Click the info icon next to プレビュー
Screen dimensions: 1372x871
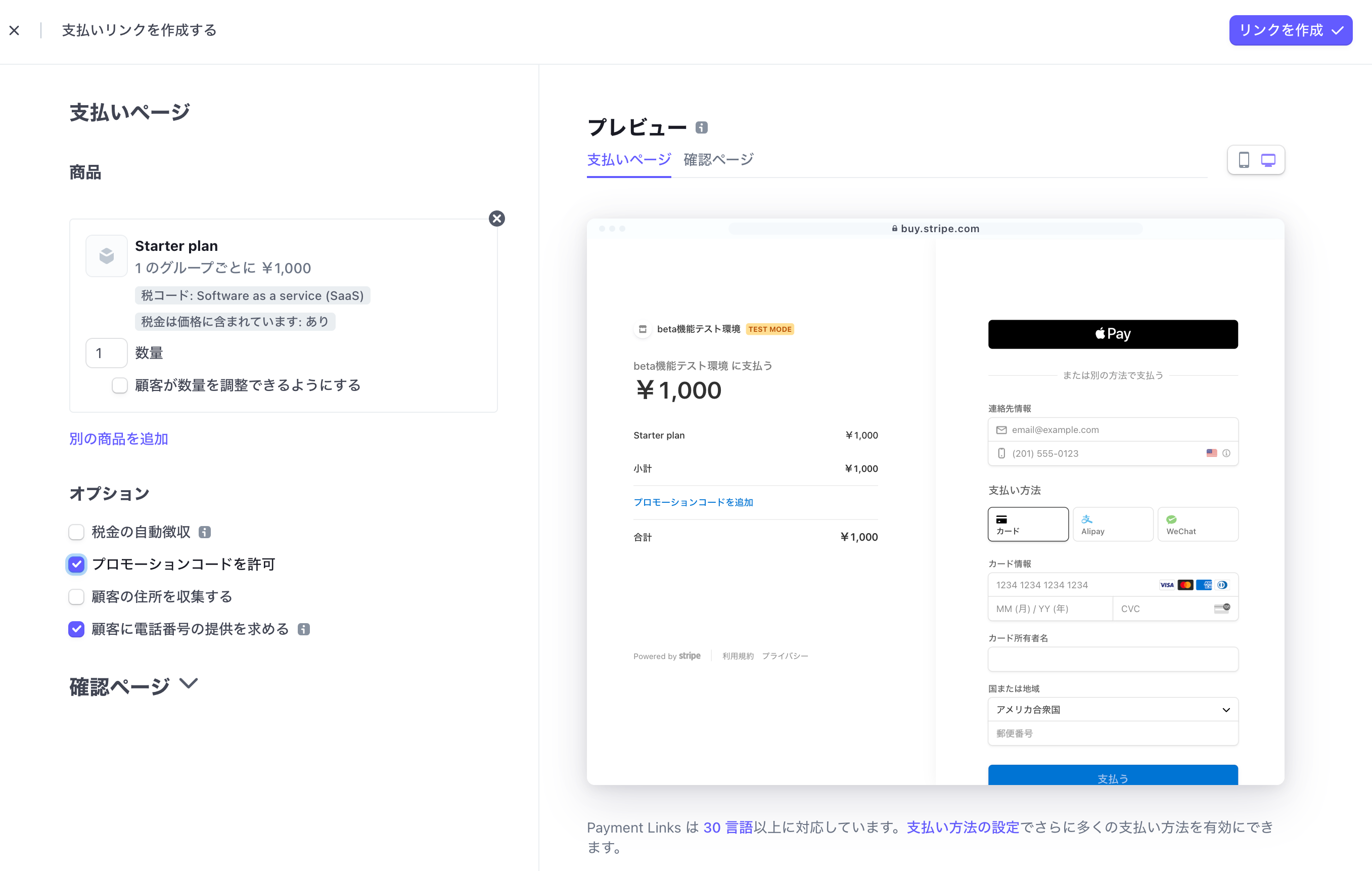click(701, 127)
